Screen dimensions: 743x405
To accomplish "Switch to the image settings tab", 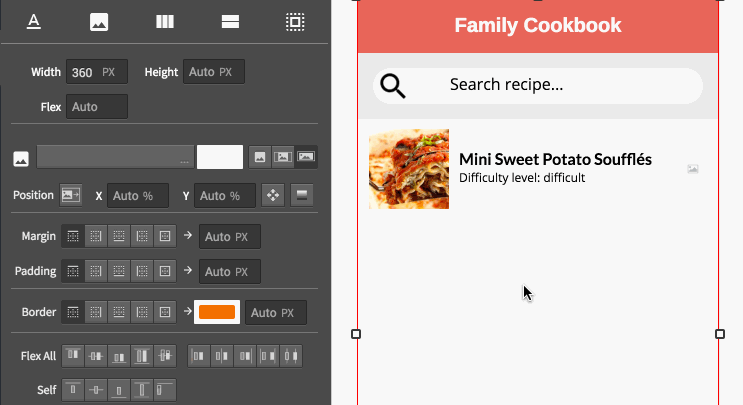I will (x=98, y=21).
